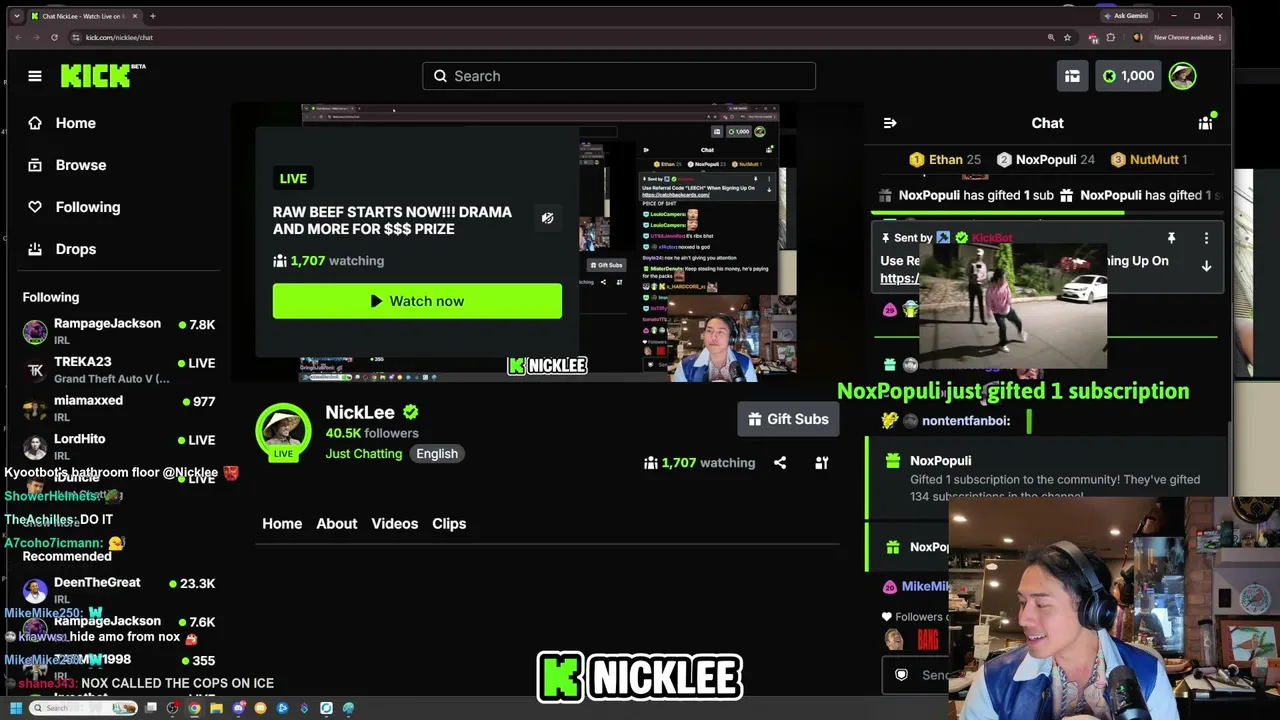
Task: Go back in the browser
Action: coord(18,37)
